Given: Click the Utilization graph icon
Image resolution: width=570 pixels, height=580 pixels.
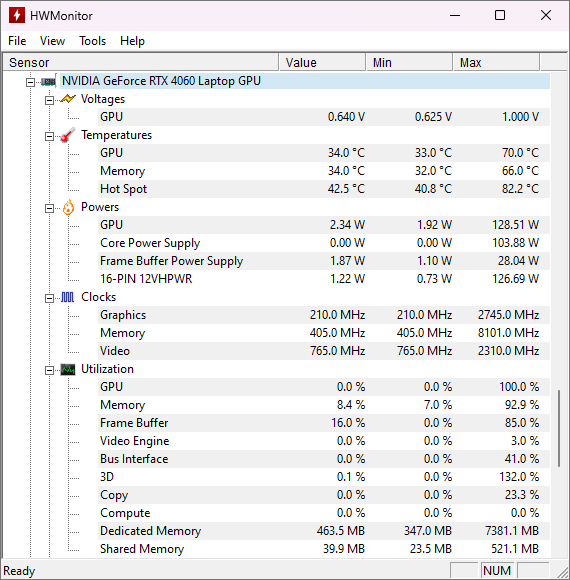Looking at the screenshot, I should pos(68,369).
